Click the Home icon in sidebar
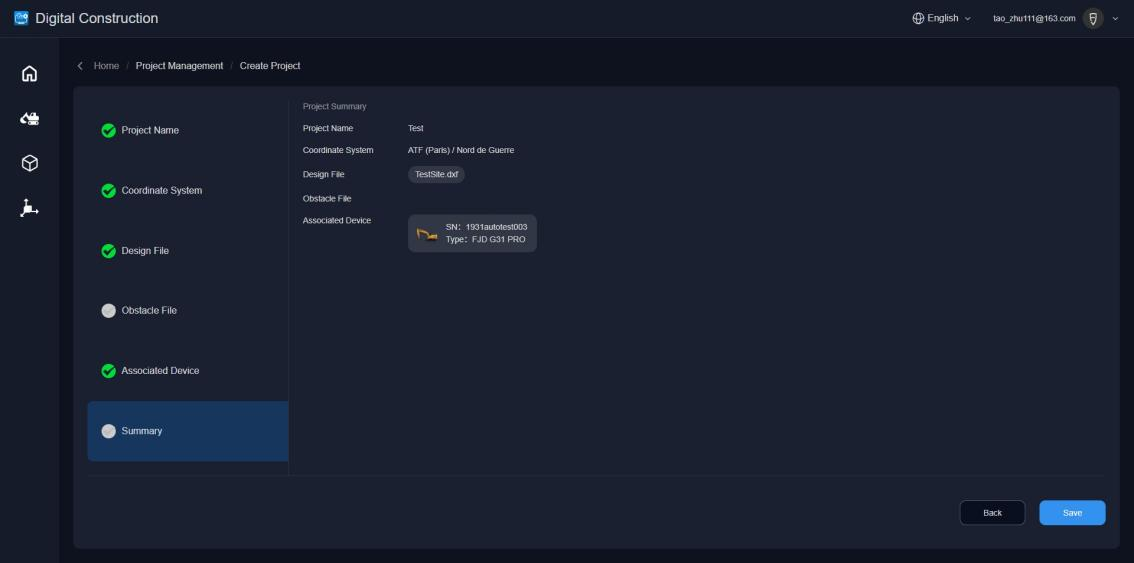This screenshot has width=1134, height=563. coord(29,74)
